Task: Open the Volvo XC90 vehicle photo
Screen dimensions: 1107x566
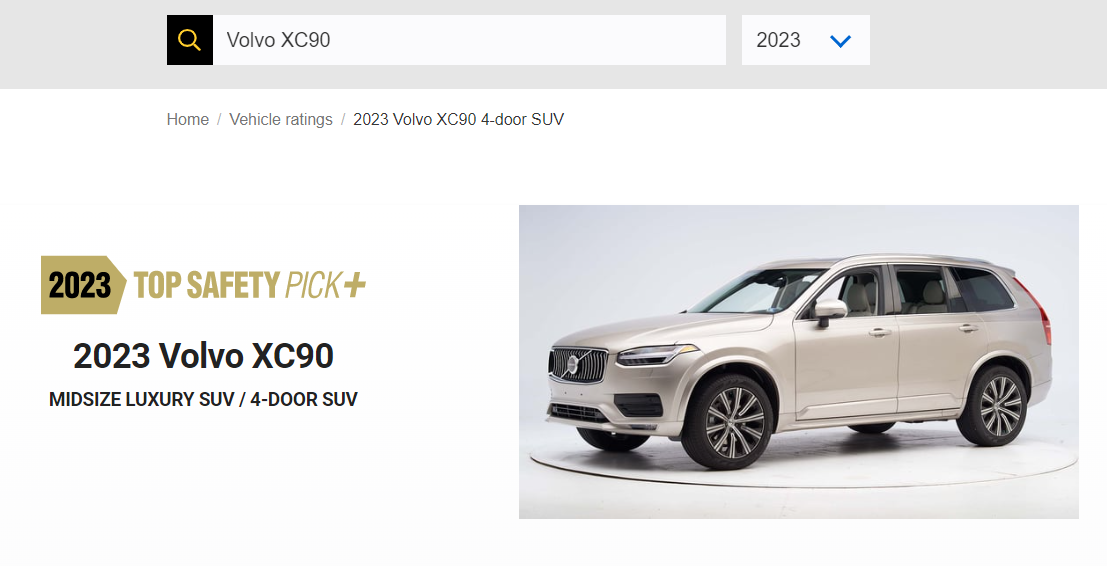Action: [798, 362]
